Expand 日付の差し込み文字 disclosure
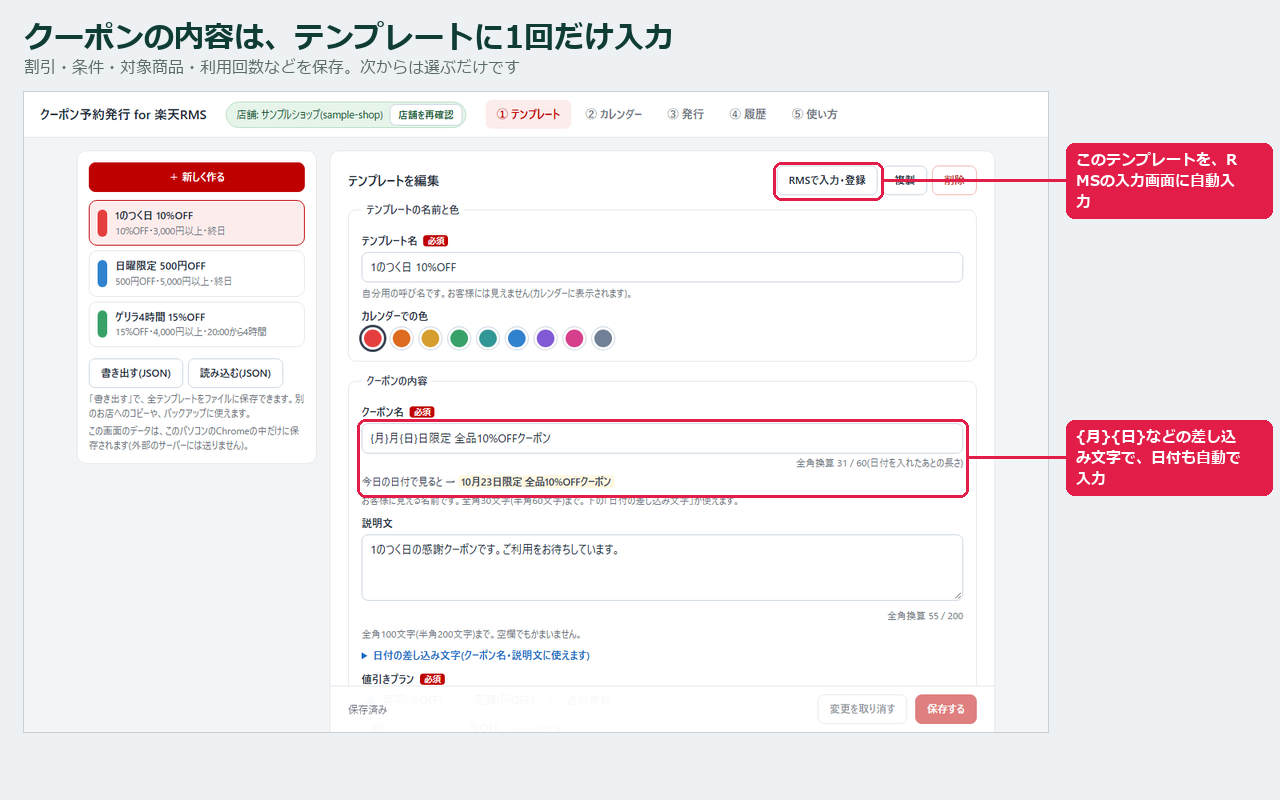This screenshot has width=1280, height=800. coord(476,655)
